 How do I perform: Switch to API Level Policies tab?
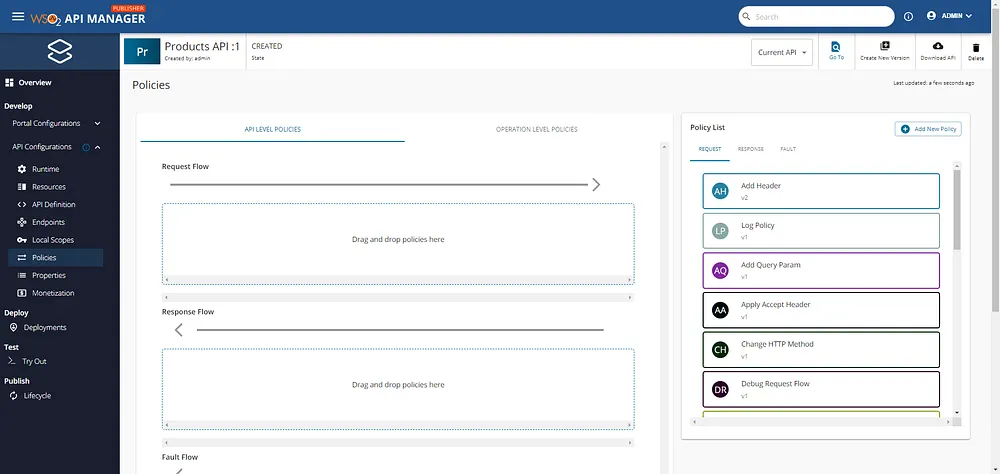point(272,130)
